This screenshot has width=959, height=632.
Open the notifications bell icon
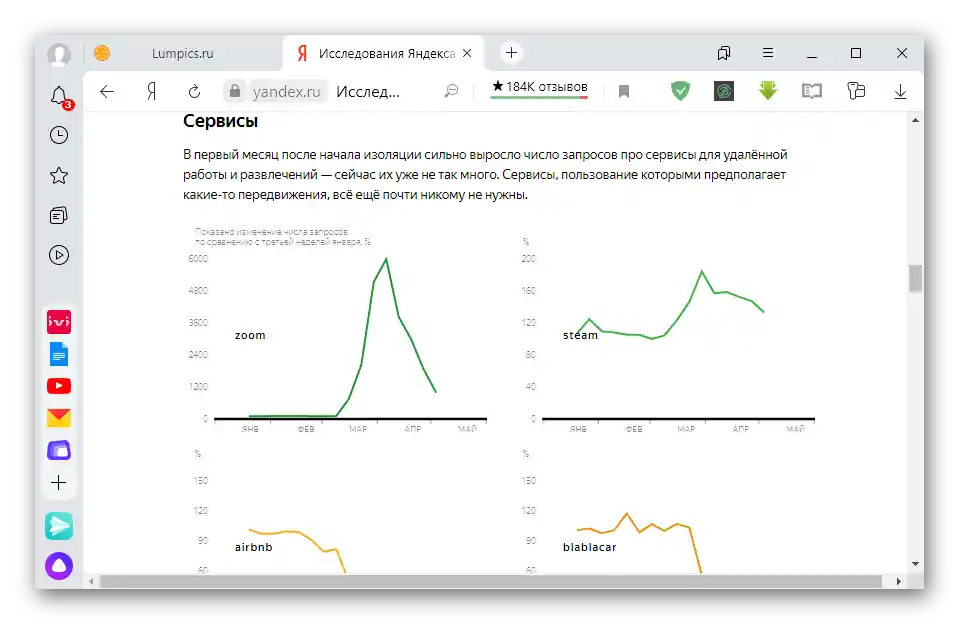[x=59, y=96]
